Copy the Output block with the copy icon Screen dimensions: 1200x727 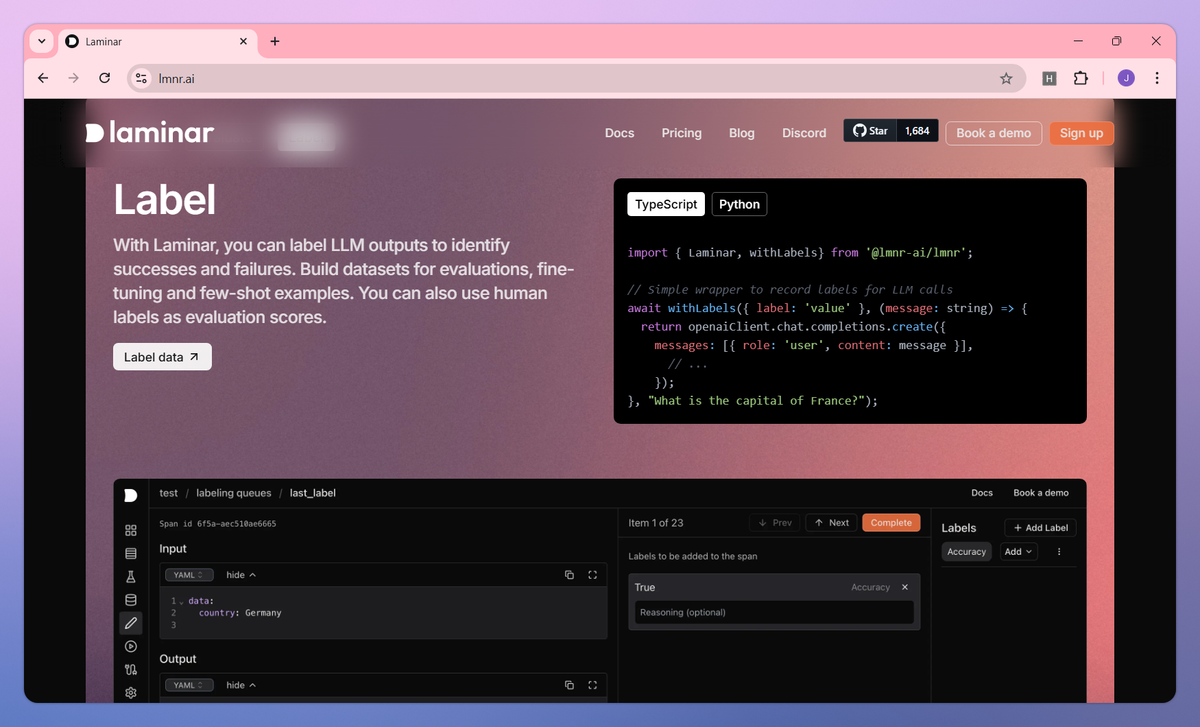click(x=569, y=685)
